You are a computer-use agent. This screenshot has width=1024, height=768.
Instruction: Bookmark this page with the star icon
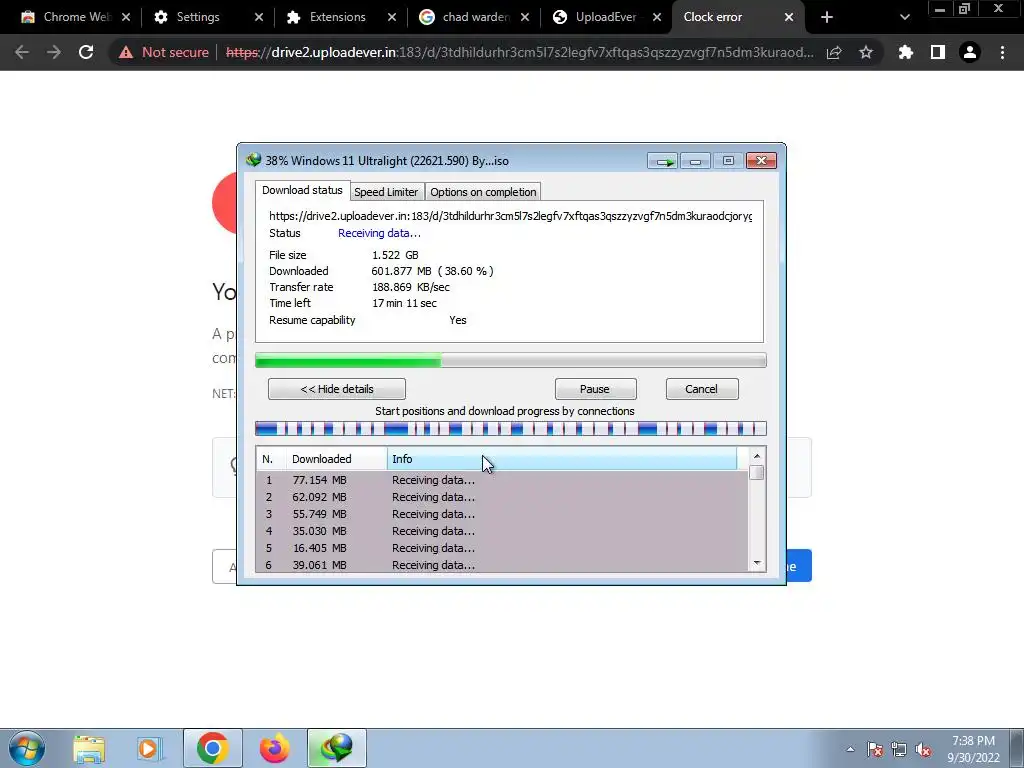866,52
